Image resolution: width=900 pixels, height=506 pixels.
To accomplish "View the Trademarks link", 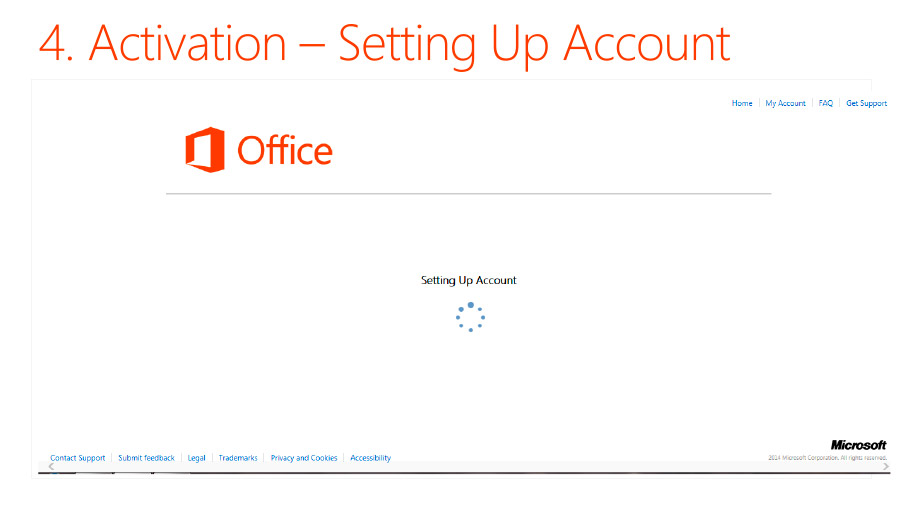I will (238, 458).
